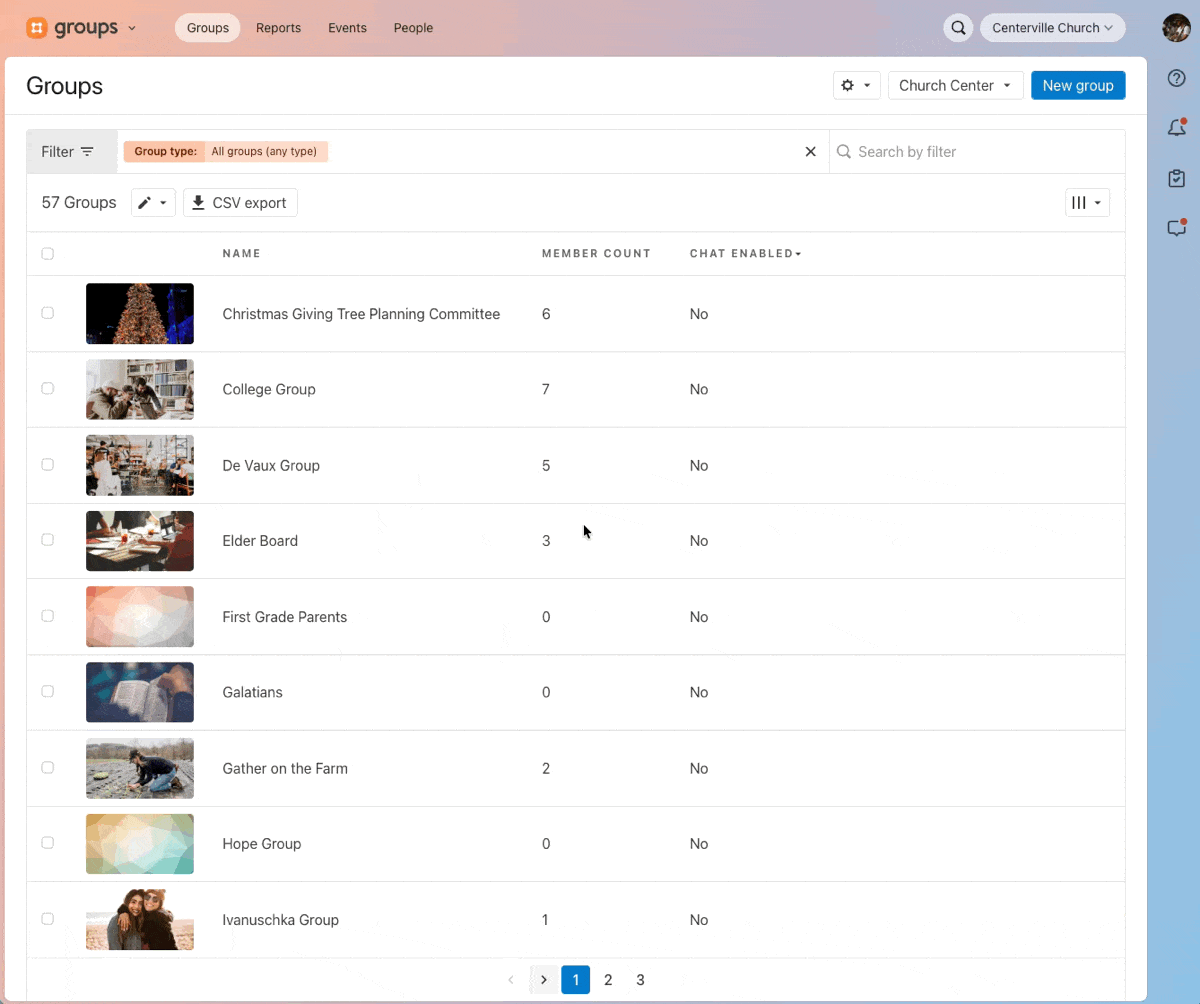Click the Filter button
1200x1004 pixels.
tap(71, 152)
